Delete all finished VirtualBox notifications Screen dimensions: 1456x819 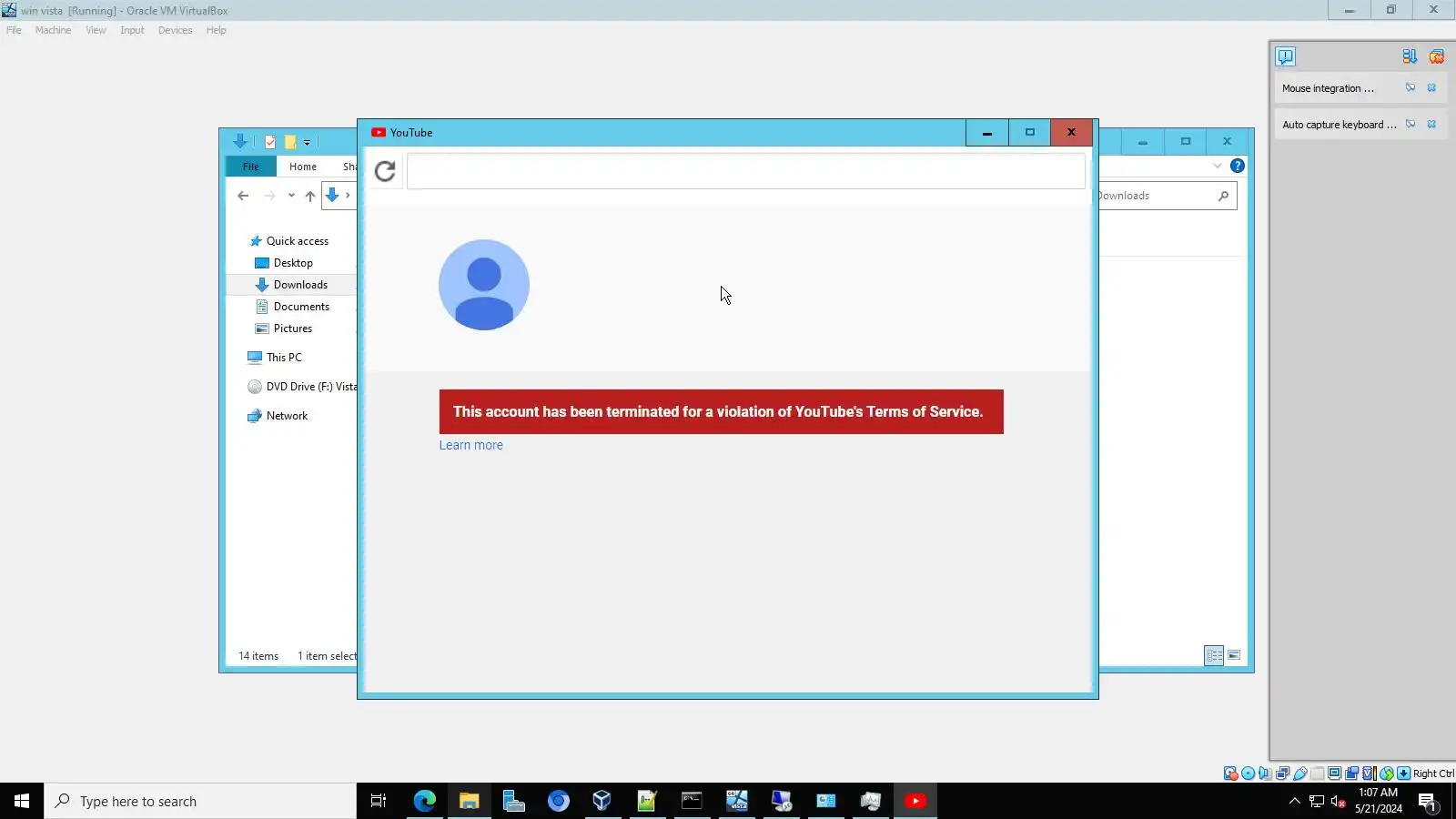pyautogui.click(x=1436, y=56)
